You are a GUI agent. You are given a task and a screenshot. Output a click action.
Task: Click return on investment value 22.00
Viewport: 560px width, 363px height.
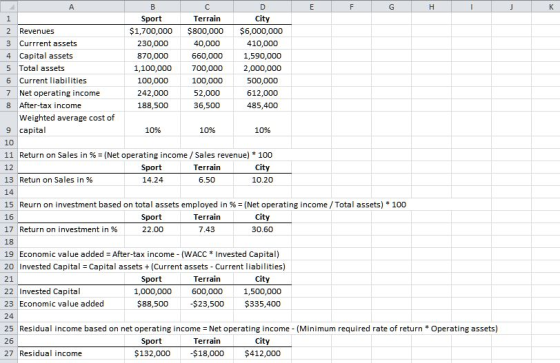tap(153, 229)
